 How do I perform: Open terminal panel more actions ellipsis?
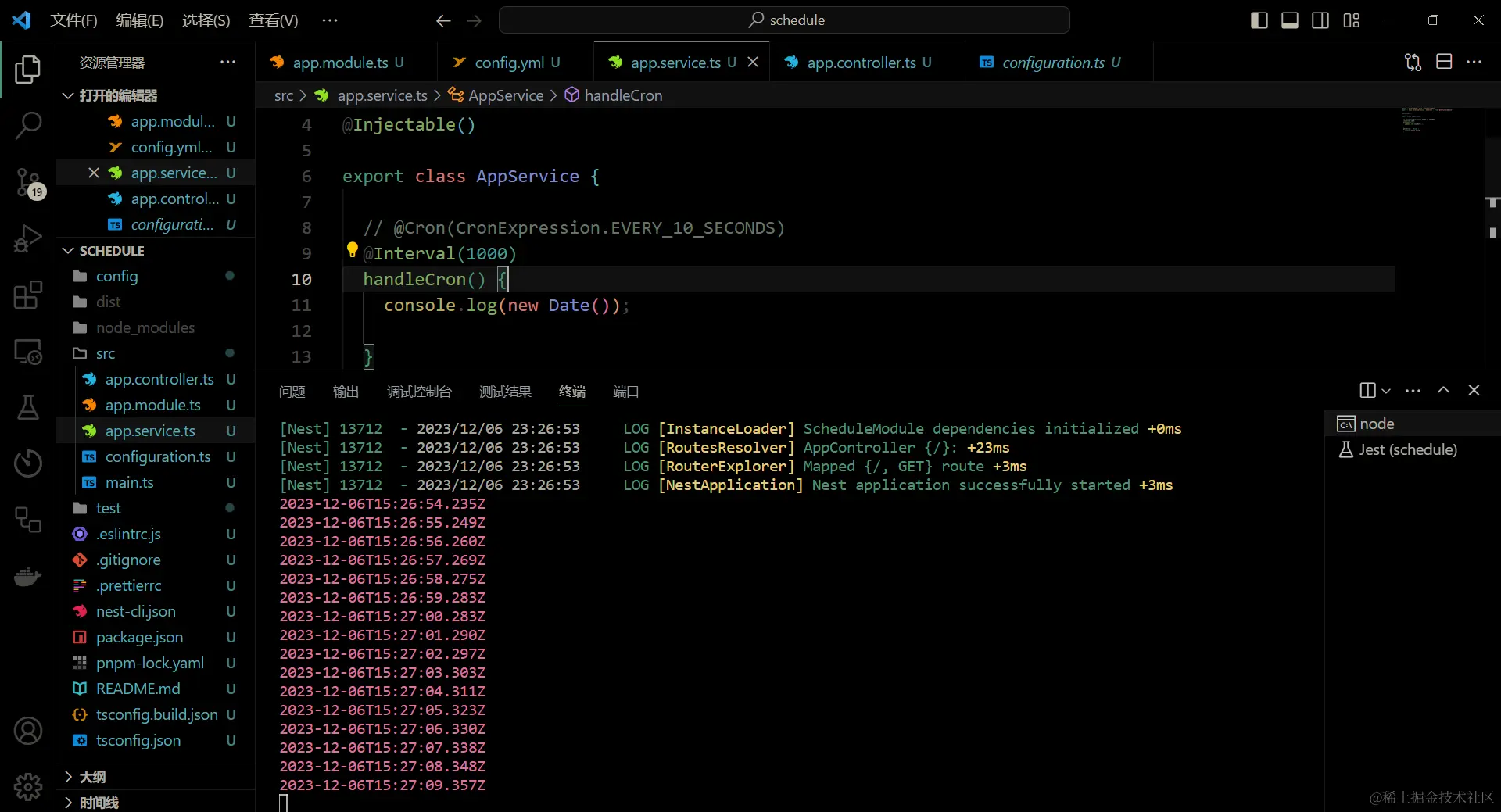click(1413, 391)
